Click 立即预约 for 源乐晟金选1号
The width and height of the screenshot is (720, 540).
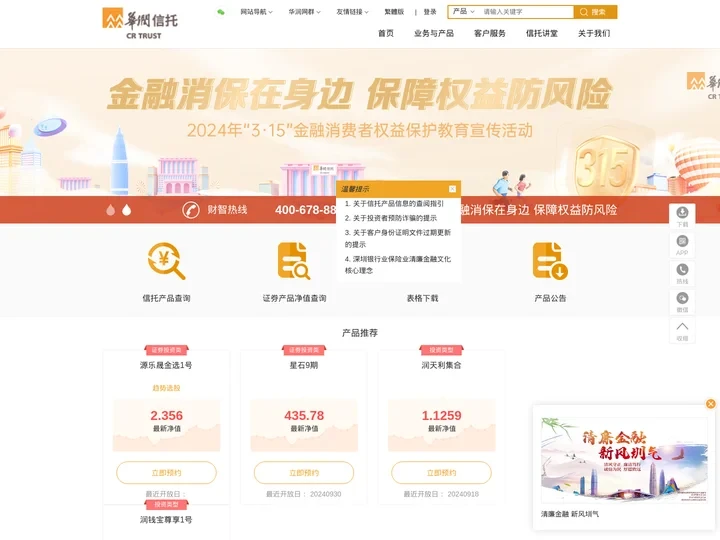166,472
